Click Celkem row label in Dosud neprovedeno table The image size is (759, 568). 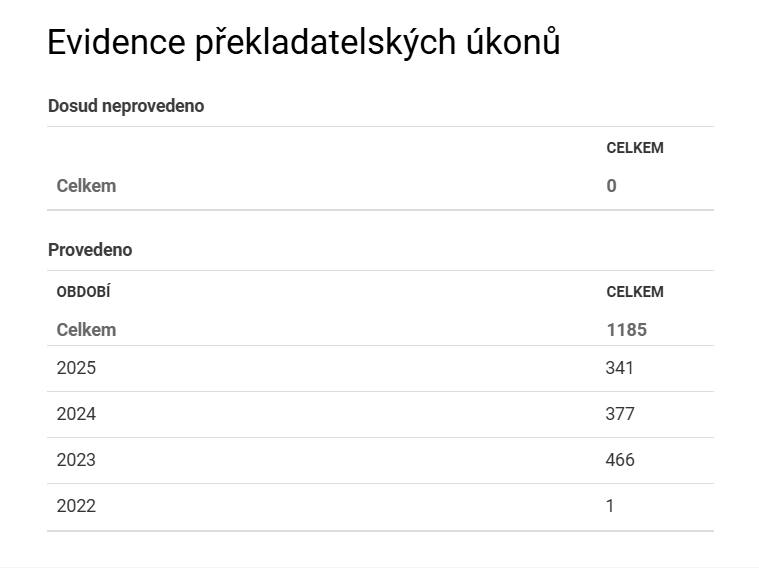(x=86, y=186)
